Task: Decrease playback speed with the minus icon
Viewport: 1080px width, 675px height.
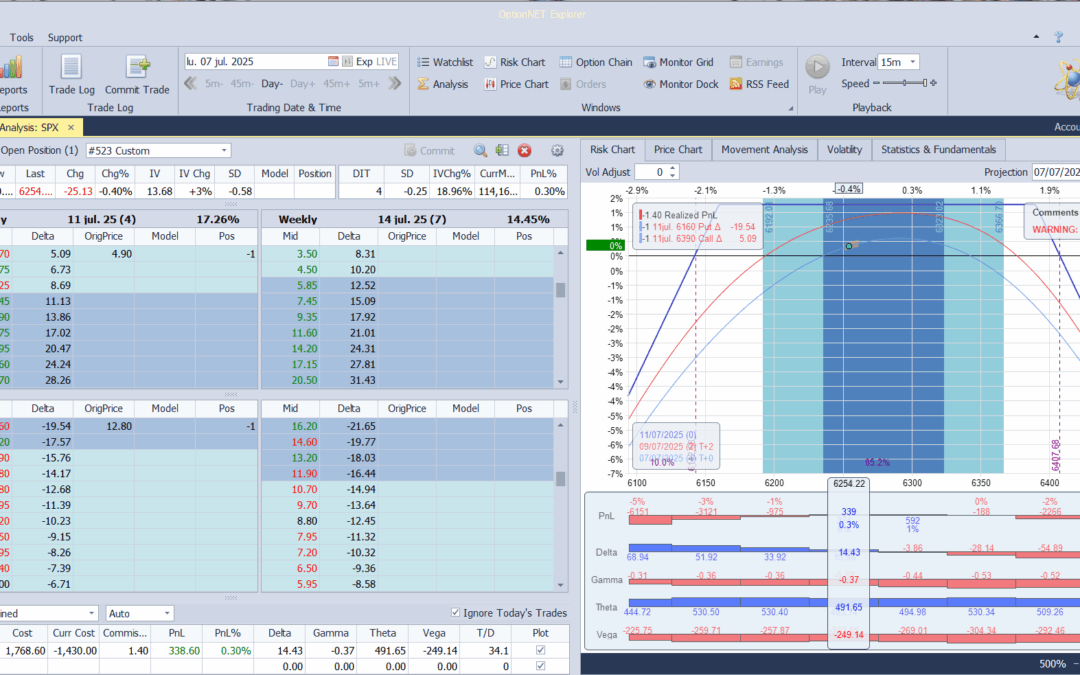Action: click(x=876, y=83)
